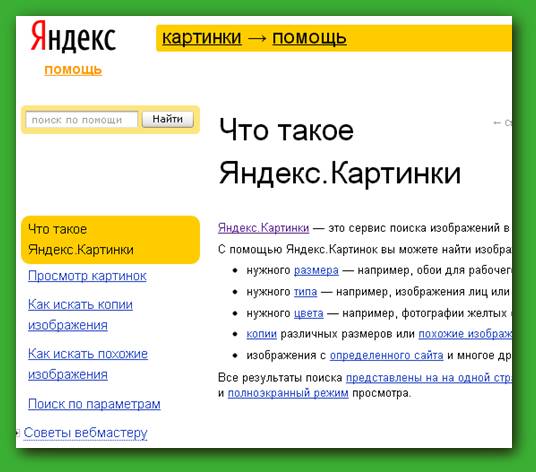Click the размера link in bullet list
Viewport: 536px width, 472px height.
coord(316,270)
